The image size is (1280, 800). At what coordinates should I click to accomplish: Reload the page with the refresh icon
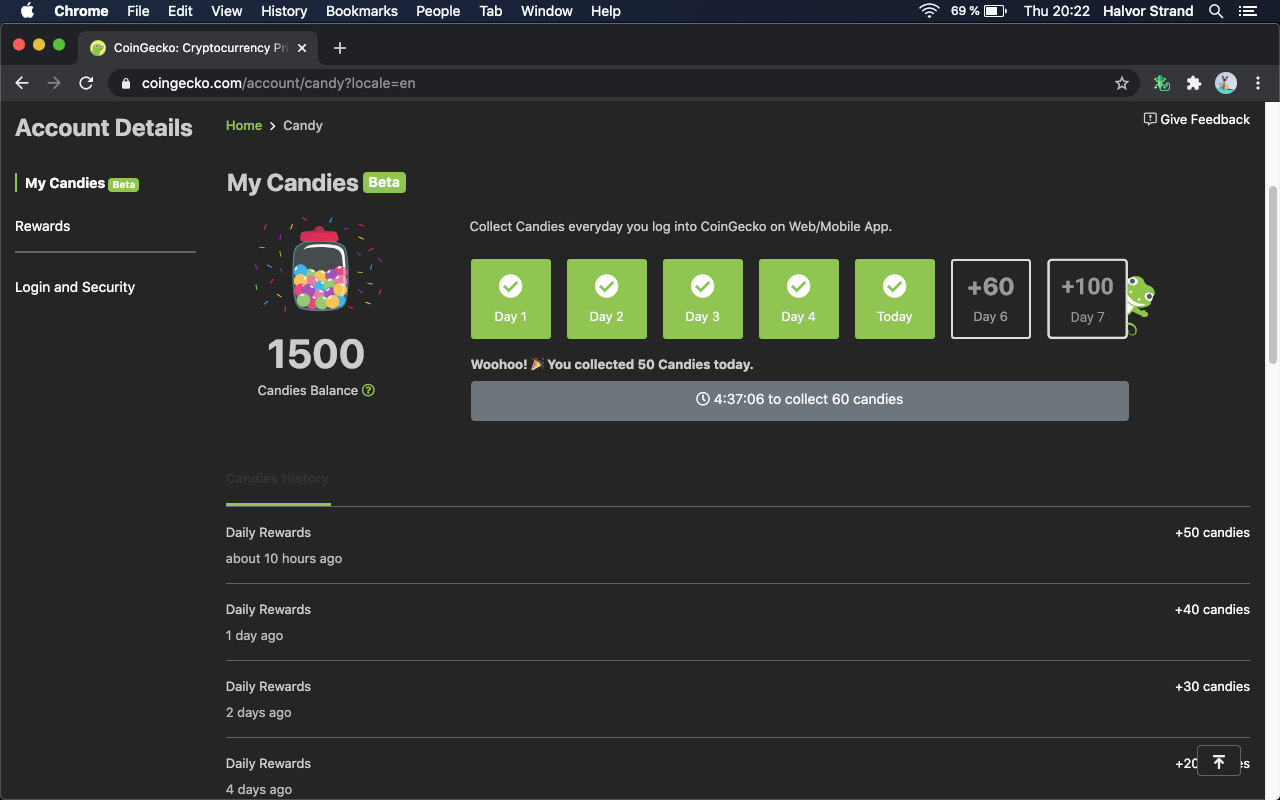86,83
